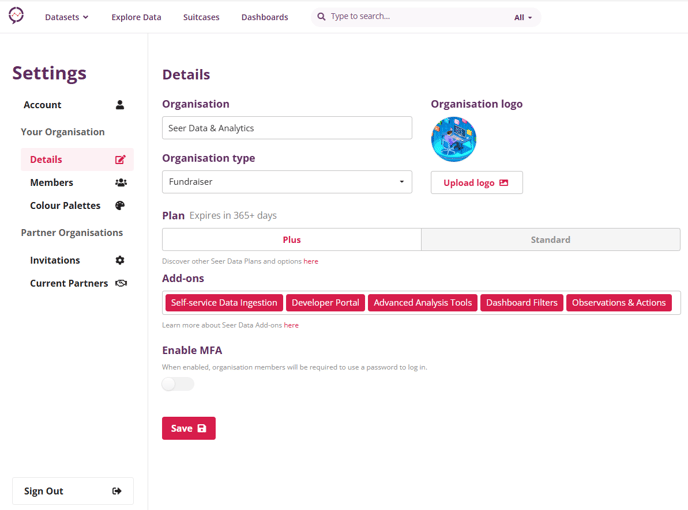
Task: Click the Self-service Data Ingestion add-on tag
Action: coord(224,303)
